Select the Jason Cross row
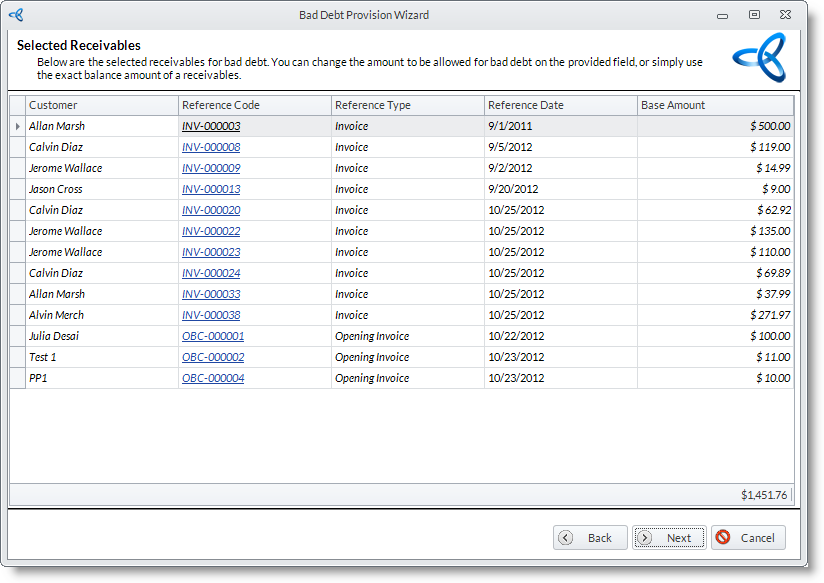The height and width of the screenshot is (583, 824). [x=100, y=189]
